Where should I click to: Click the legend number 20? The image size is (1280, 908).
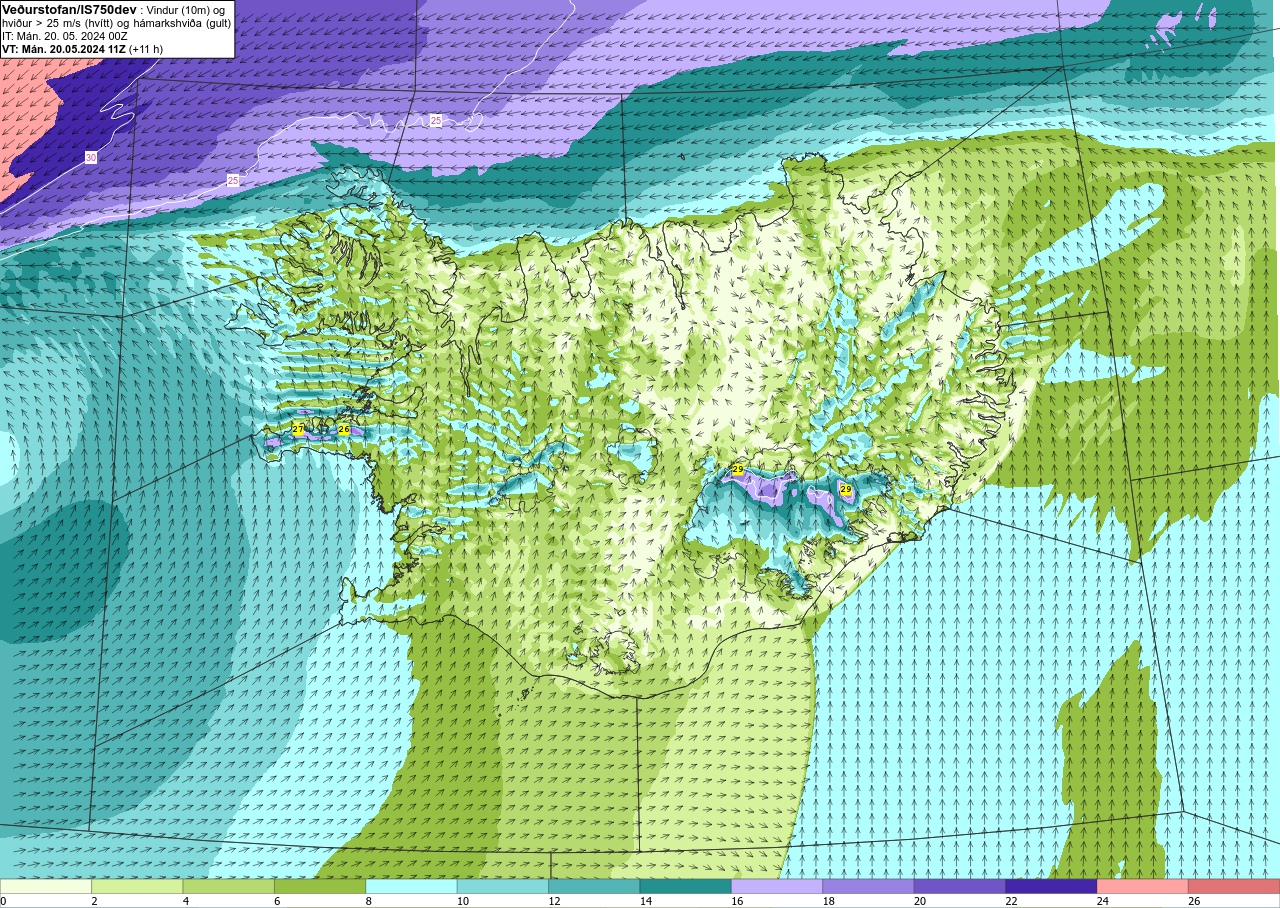click(x=920, y=901)
